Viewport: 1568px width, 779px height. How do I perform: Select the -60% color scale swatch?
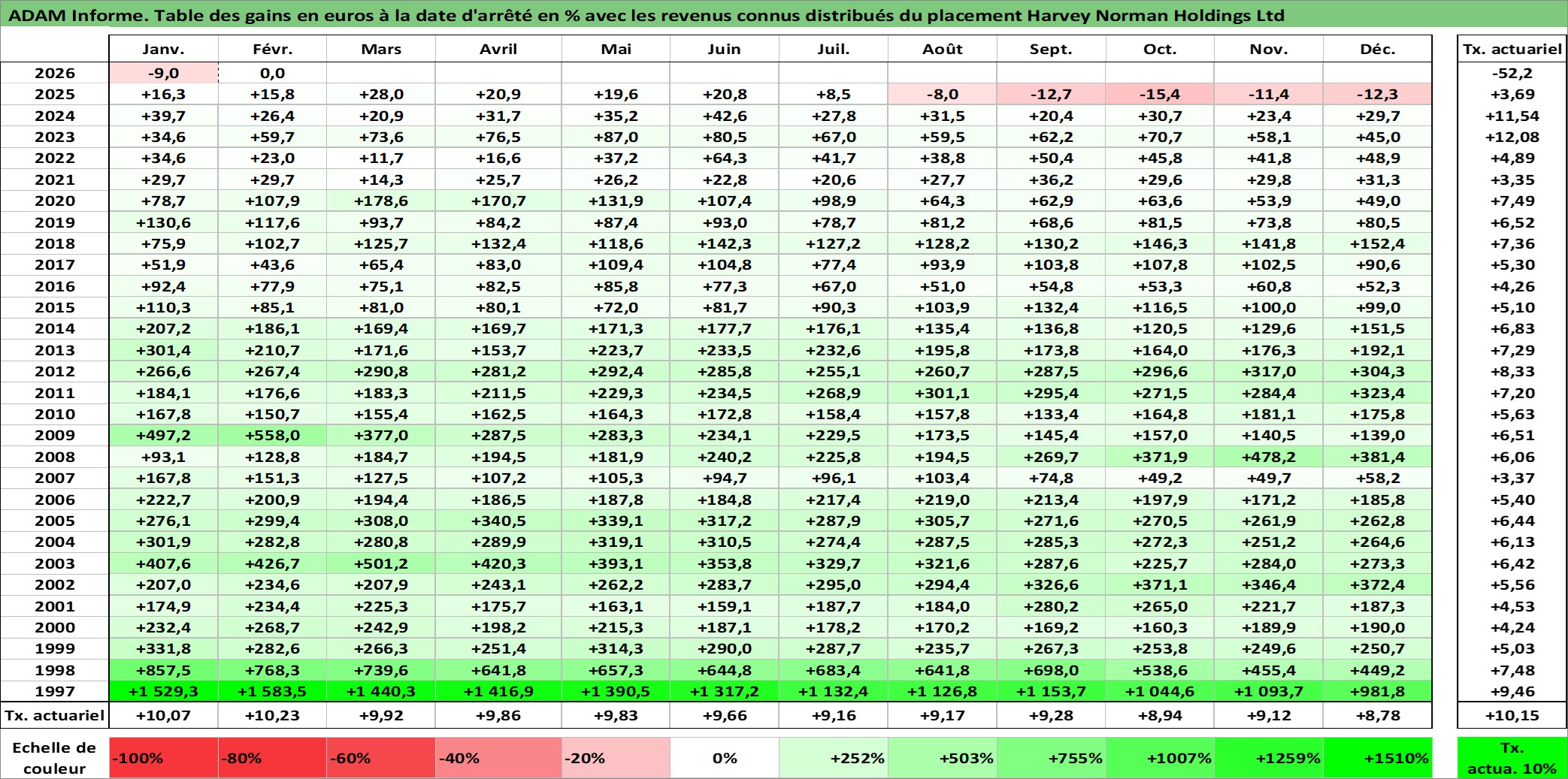380,758
